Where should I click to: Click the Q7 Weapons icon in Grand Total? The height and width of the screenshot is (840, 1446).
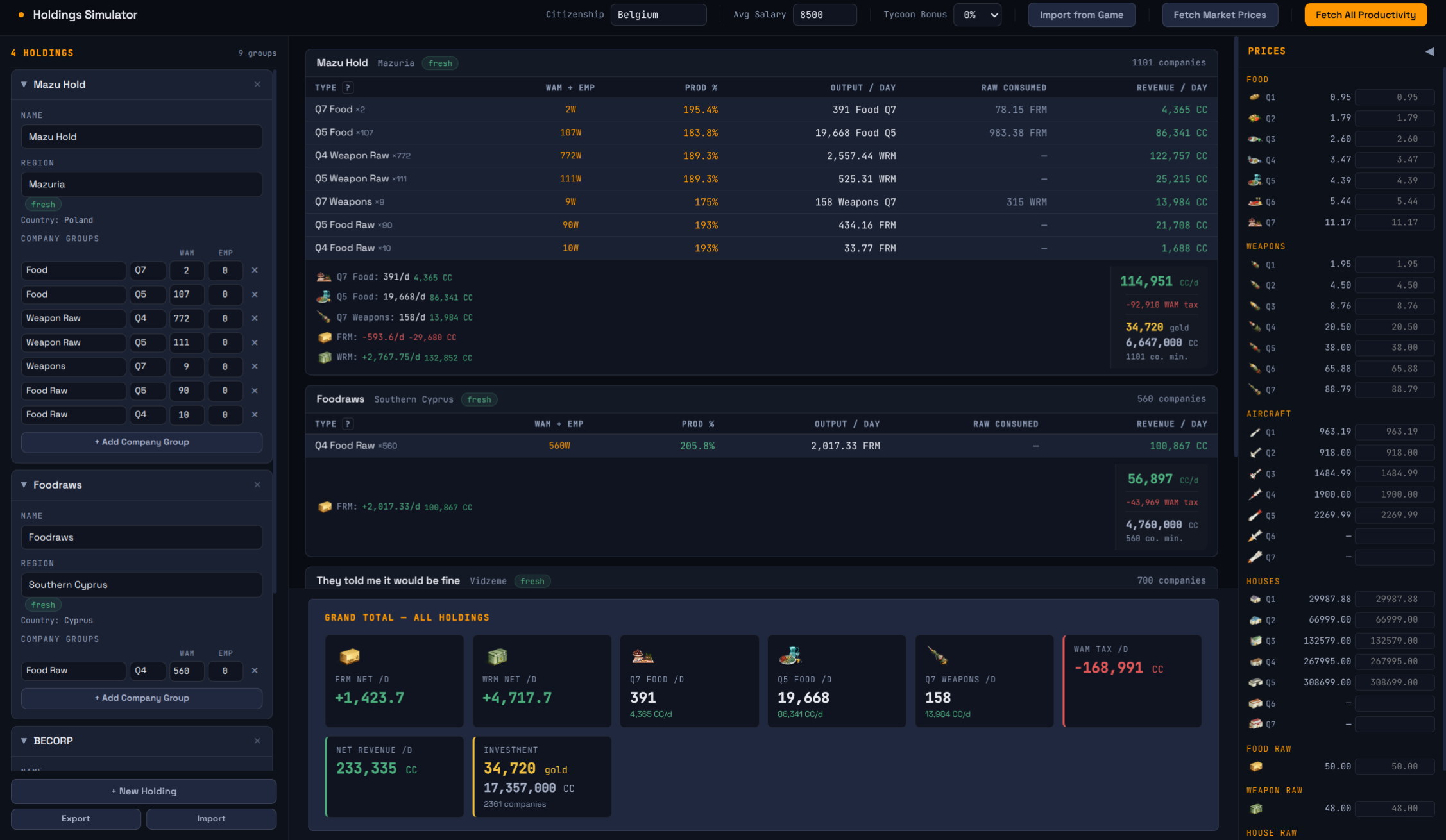[937, 656]
